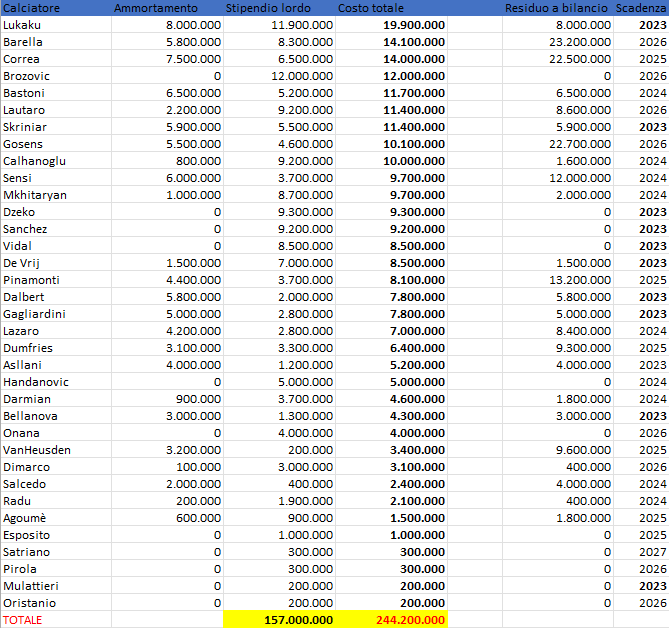Click the Residuo a bilancio header
The width and height of the screenshot is (669, 628).
coord(556,8)
